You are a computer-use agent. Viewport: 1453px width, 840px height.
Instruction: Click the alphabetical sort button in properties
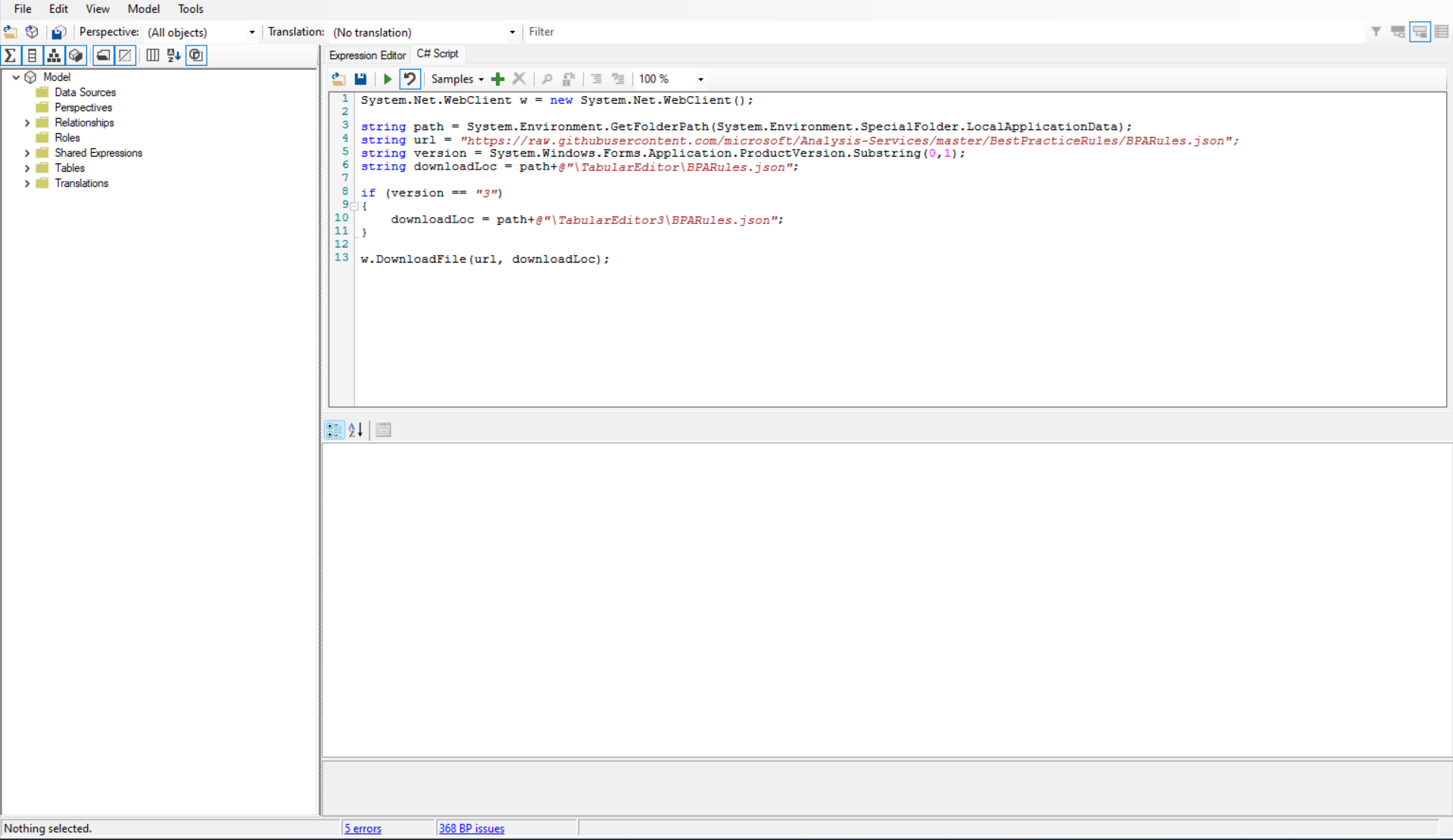point(356,430)
